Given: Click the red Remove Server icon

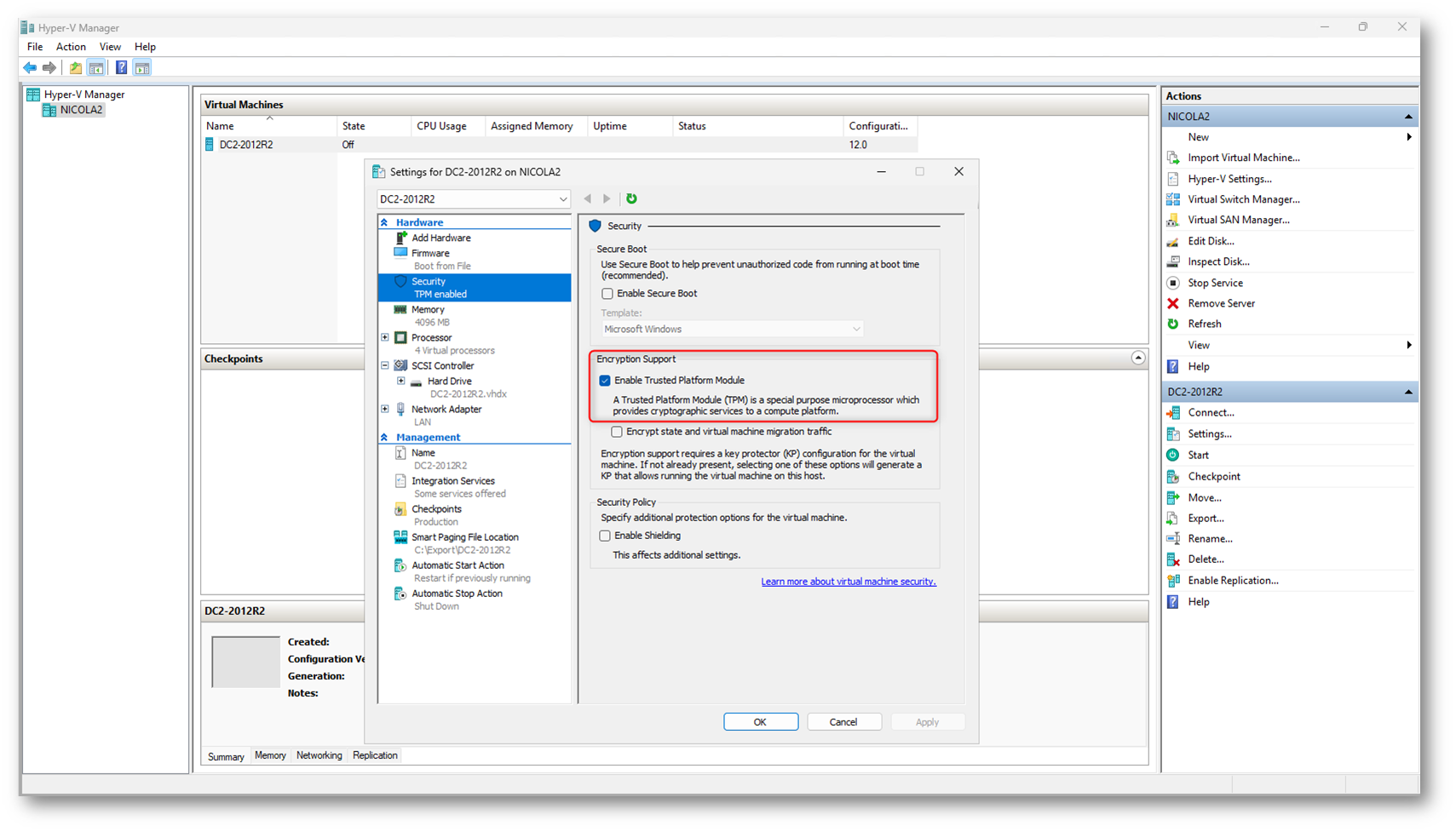Looking at the screenshot, I should [1173, 303].
